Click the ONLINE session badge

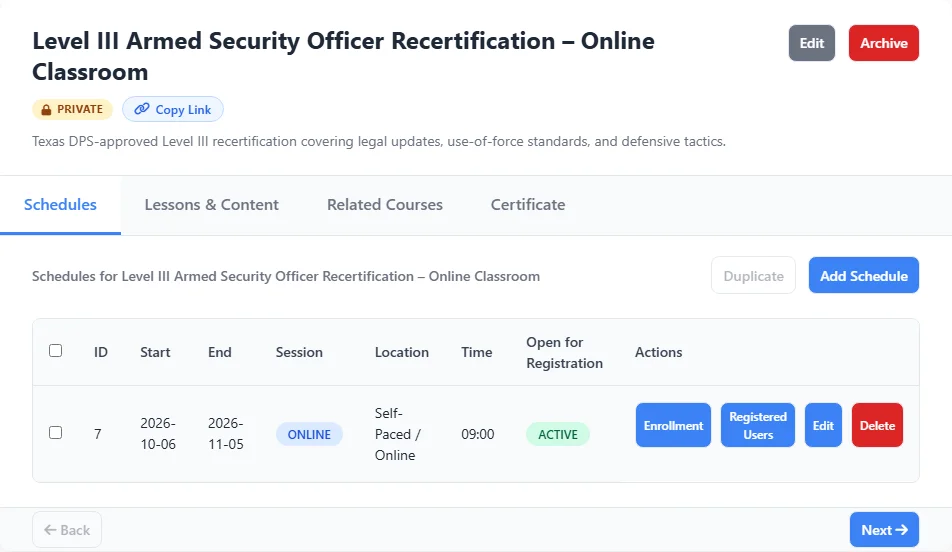tap(309, 434)
